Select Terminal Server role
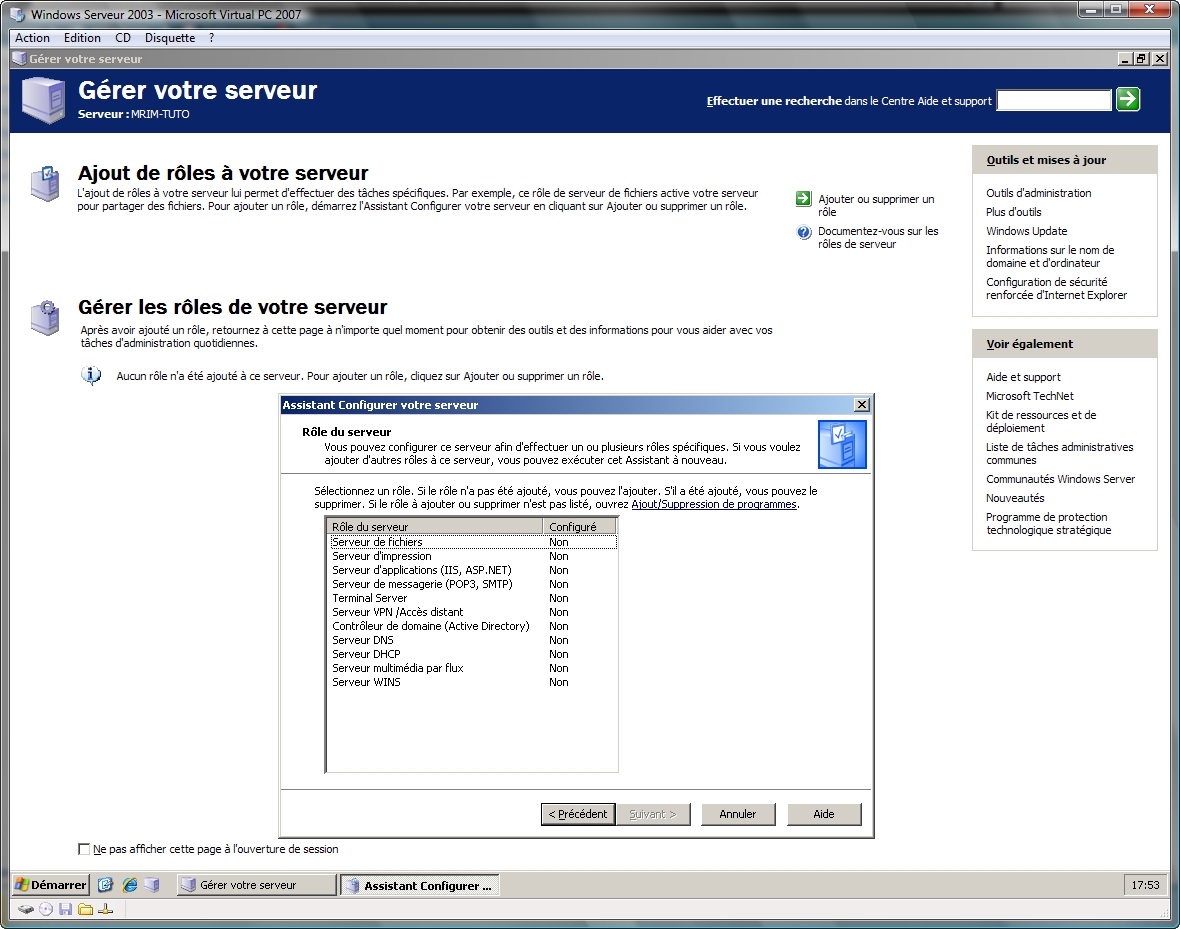The width and height of the screenshot is (1180, 929). pyautogui.click(x=473, y=599)
